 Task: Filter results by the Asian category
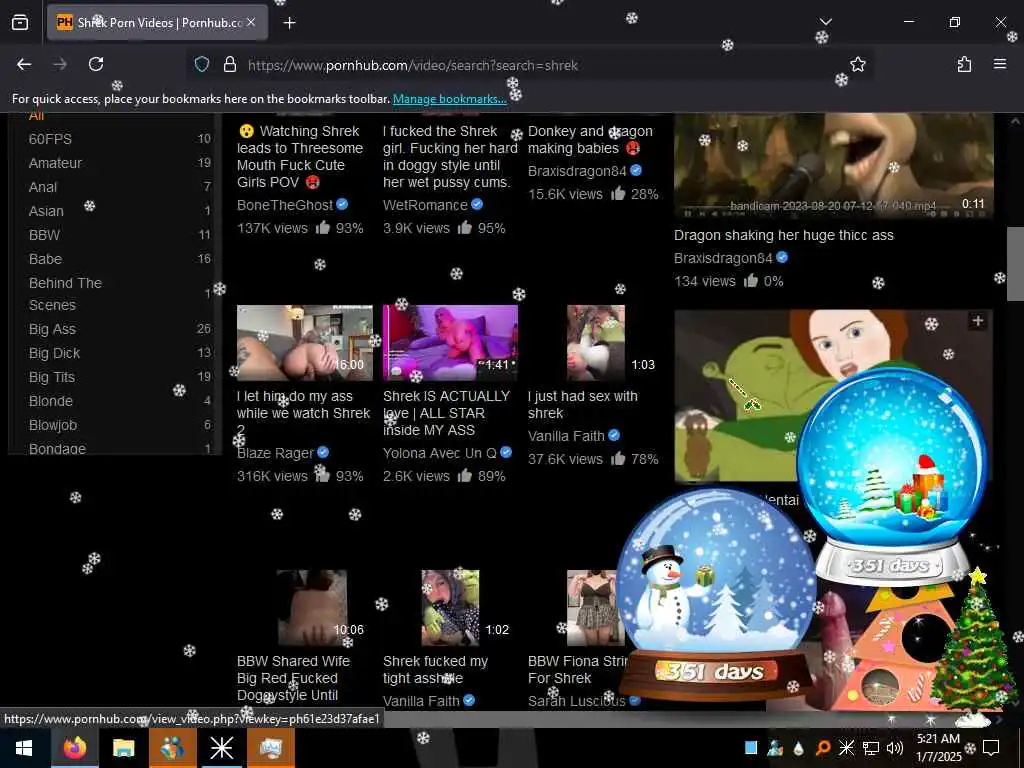pyautogui.click(x=46, y=211)
